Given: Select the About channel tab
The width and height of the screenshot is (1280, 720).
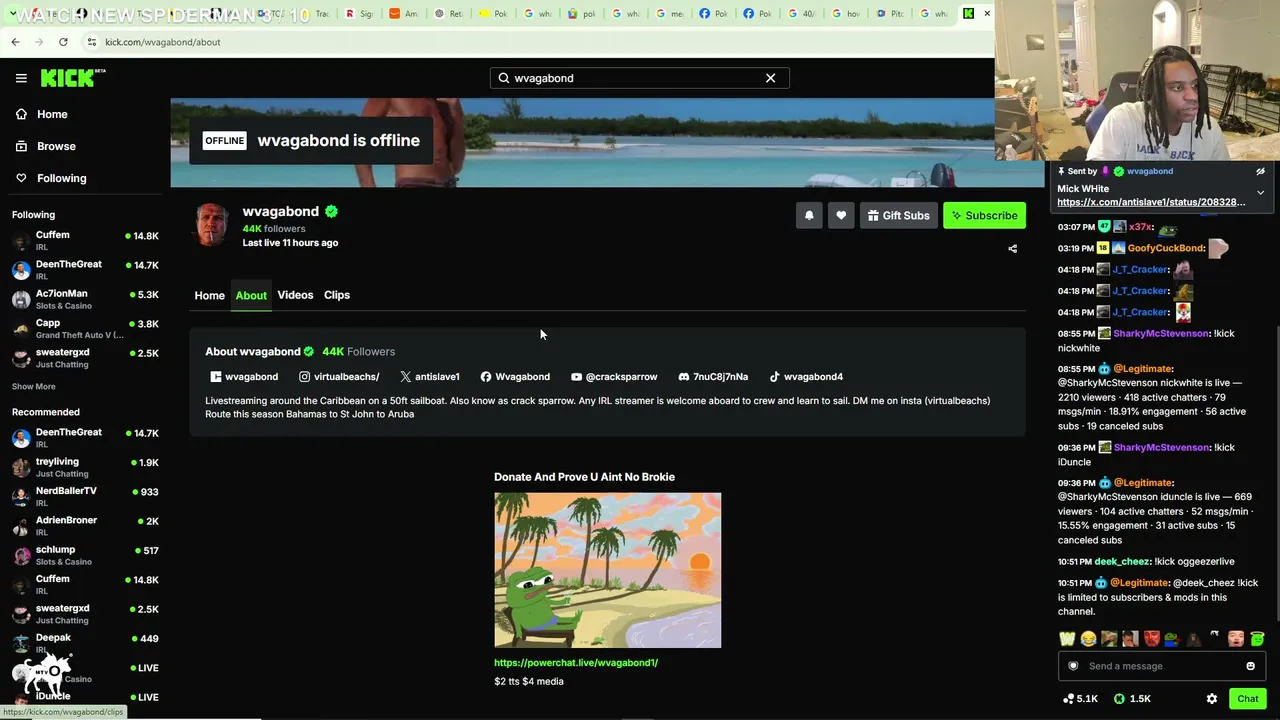Looking at the screenshot, I should (x=251, y=295).
